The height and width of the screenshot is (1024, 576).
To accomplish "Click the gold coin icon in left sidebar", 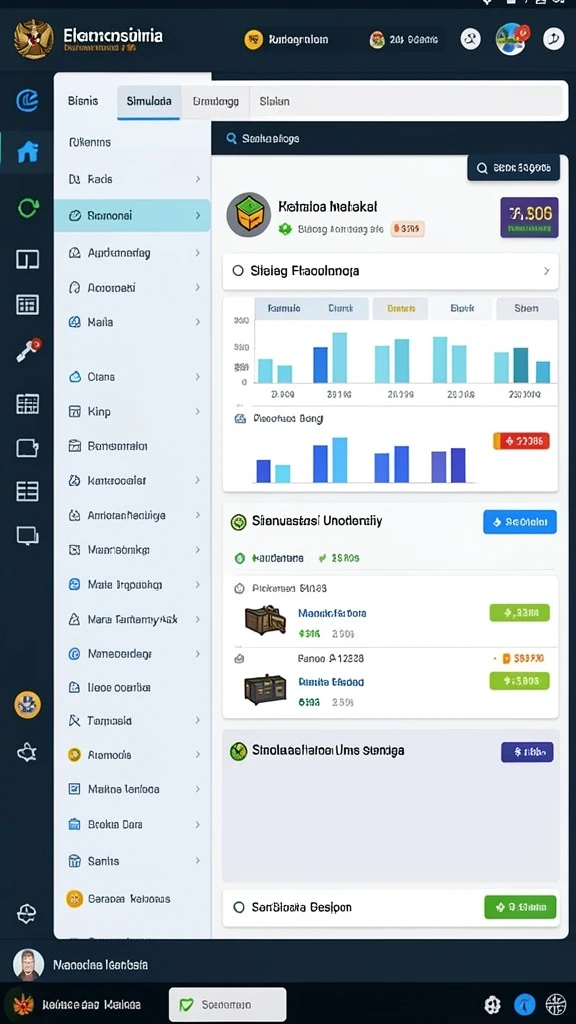I will point(27,705).
